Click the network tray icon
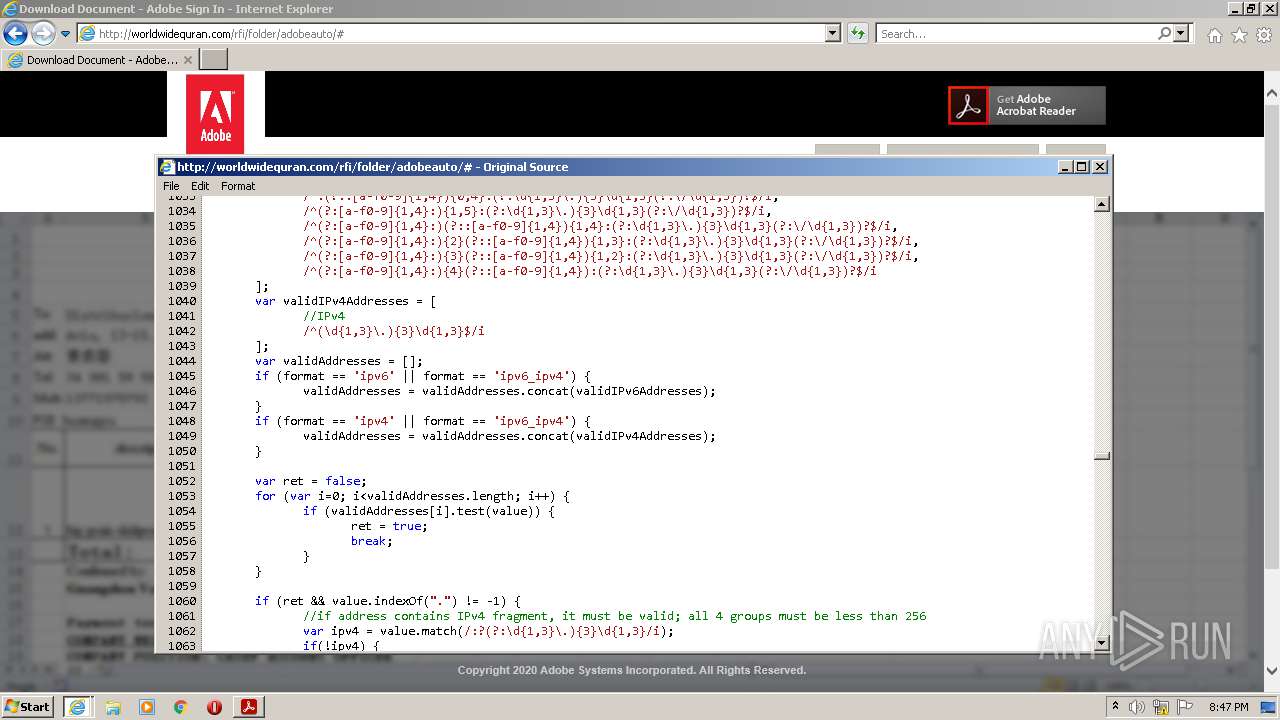This screenshot has height=720, width=1280. pyautogui.click(x=1161, y=707)
